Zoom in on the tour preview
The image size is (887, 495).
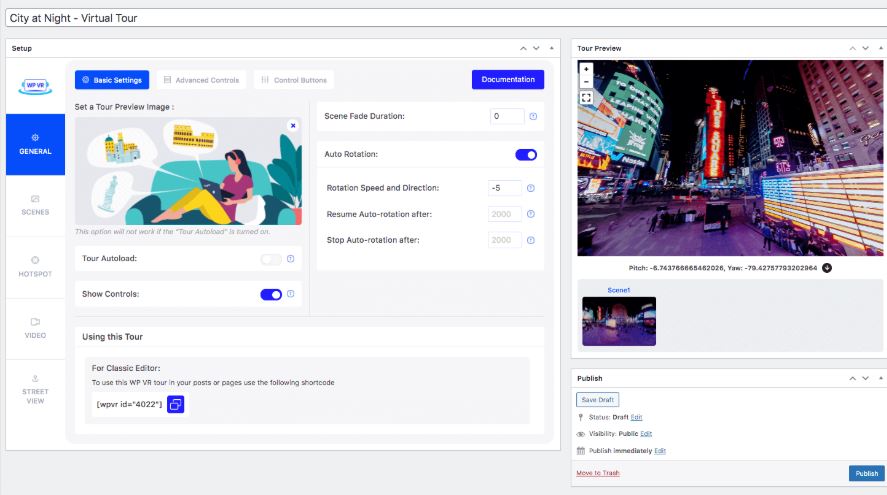[x=586, y=70]
